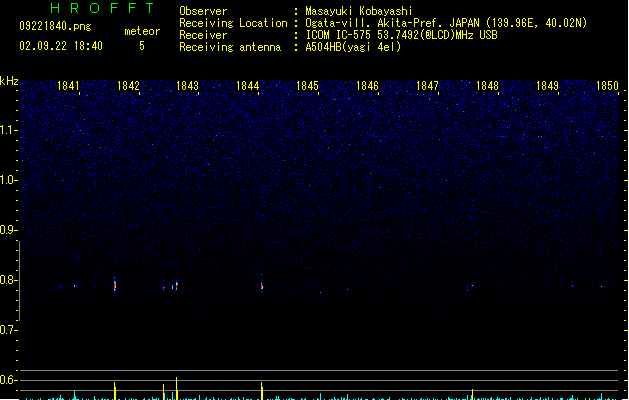Click the 1845 time axis label
This screenshot has height=400, width=629.
point(307,86)
